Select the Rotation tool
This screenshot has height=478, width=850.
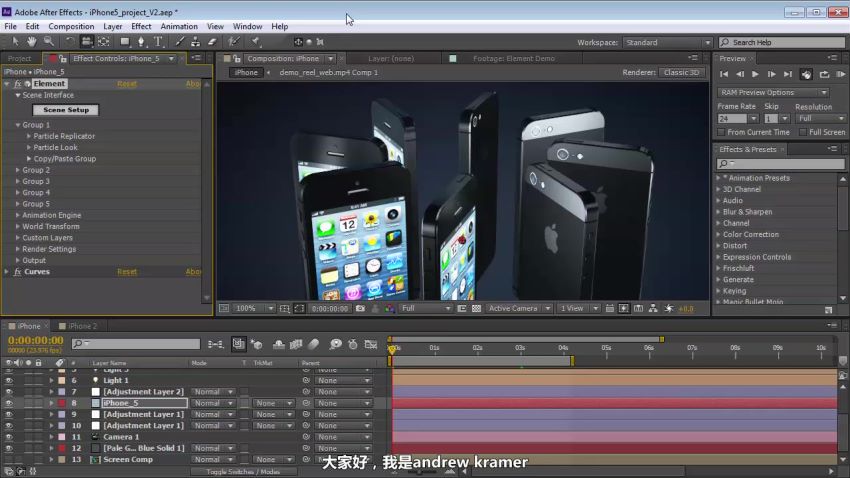[x=69, y=41]
